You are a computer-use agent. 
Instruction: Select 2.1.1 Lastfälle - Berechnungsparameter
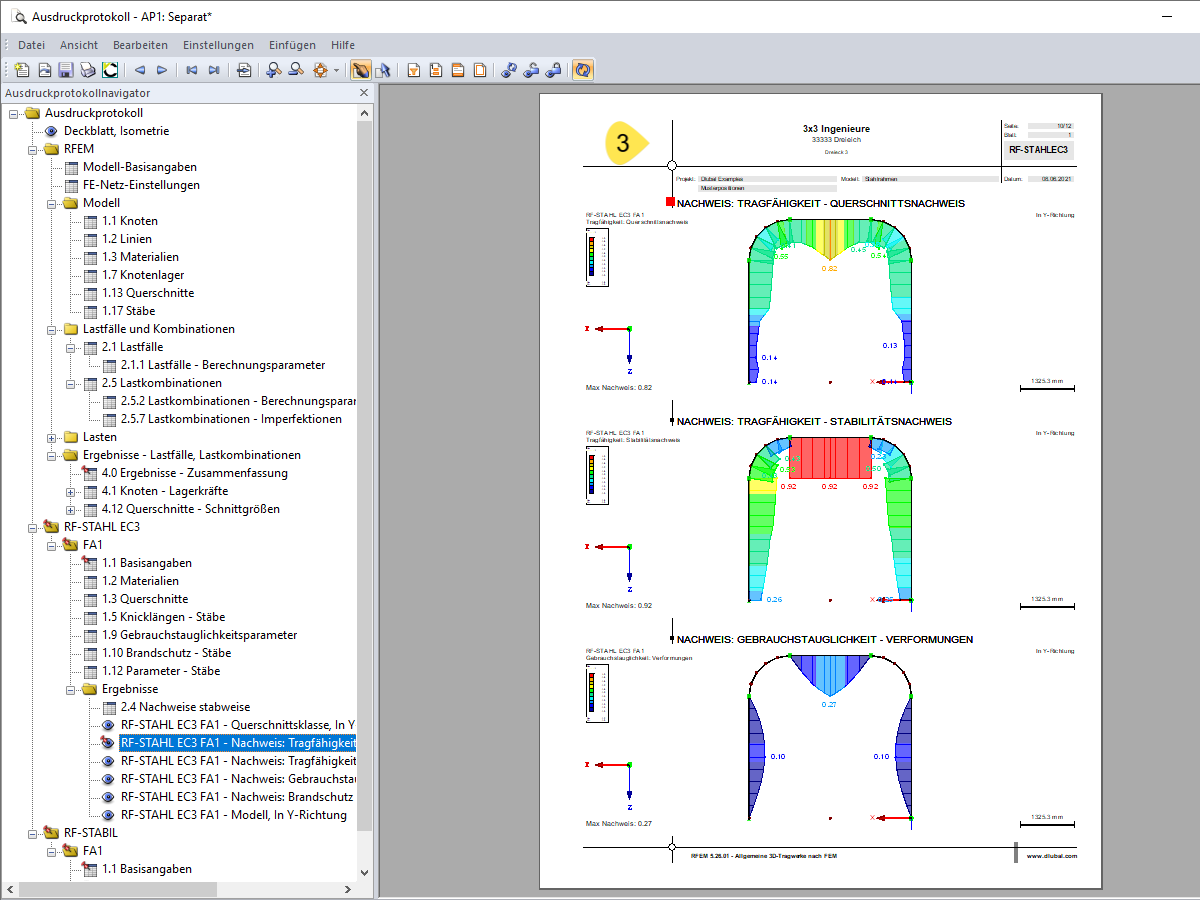(x=223, y=365)
